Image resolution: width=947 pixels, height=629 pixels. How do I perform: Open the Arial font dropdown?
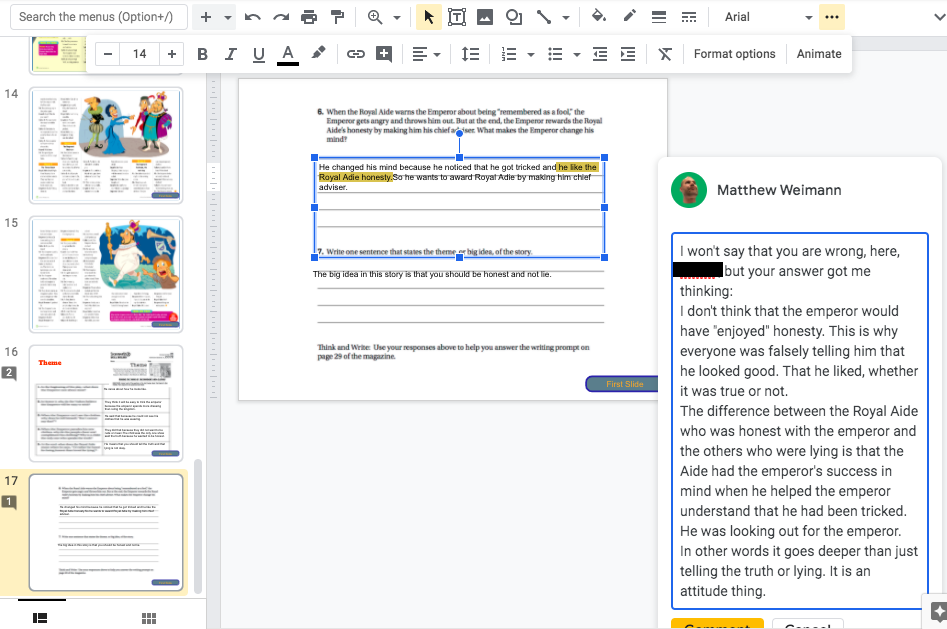765,17
